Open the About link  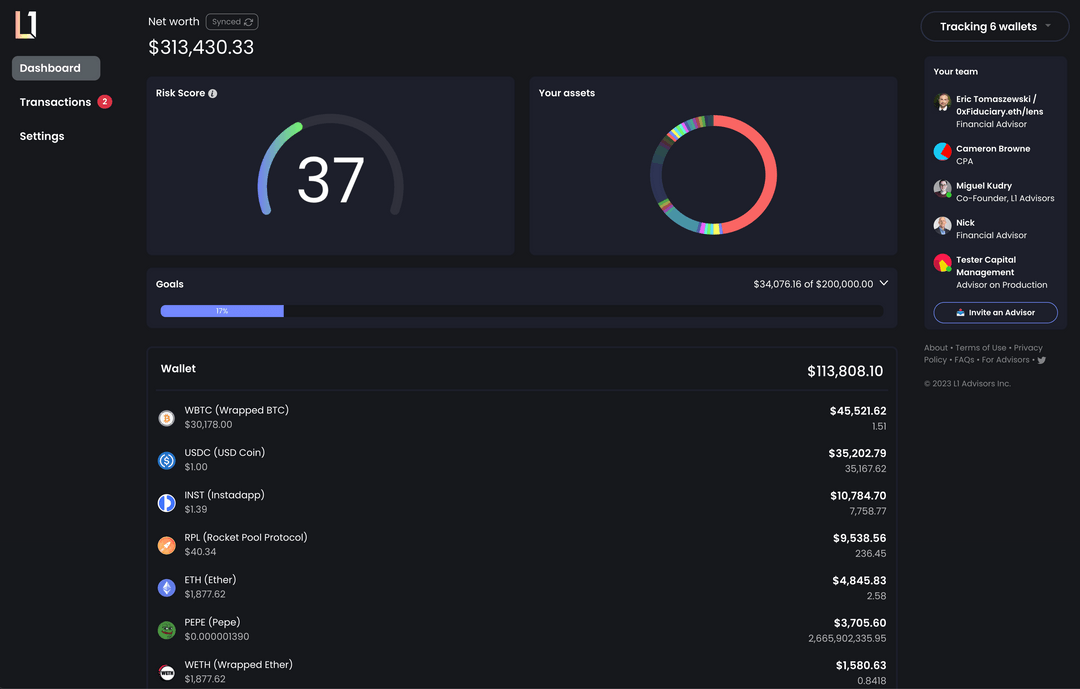(x=935, y=348)
